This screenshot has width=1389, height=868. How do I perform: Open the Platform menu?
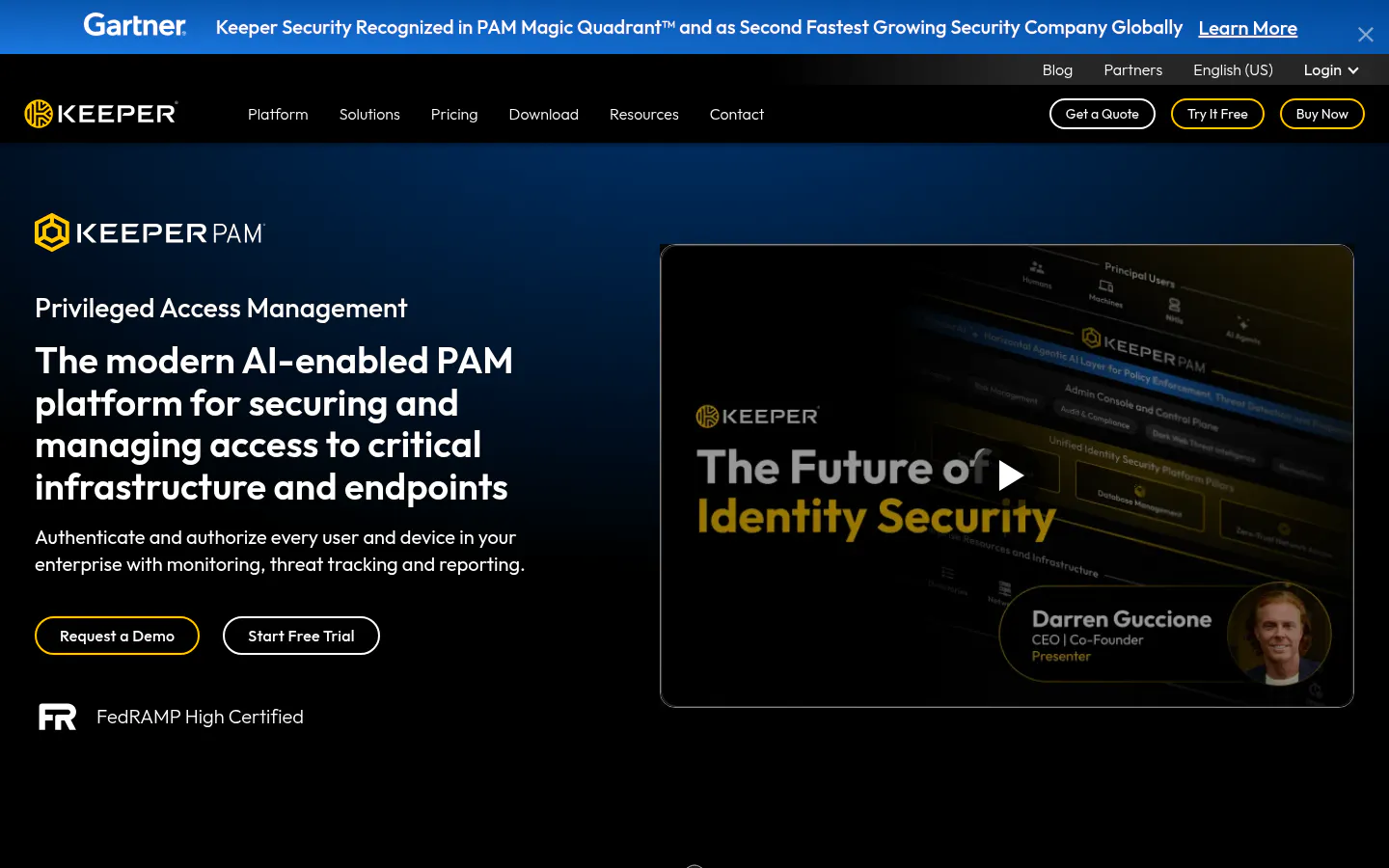point(278,114)
